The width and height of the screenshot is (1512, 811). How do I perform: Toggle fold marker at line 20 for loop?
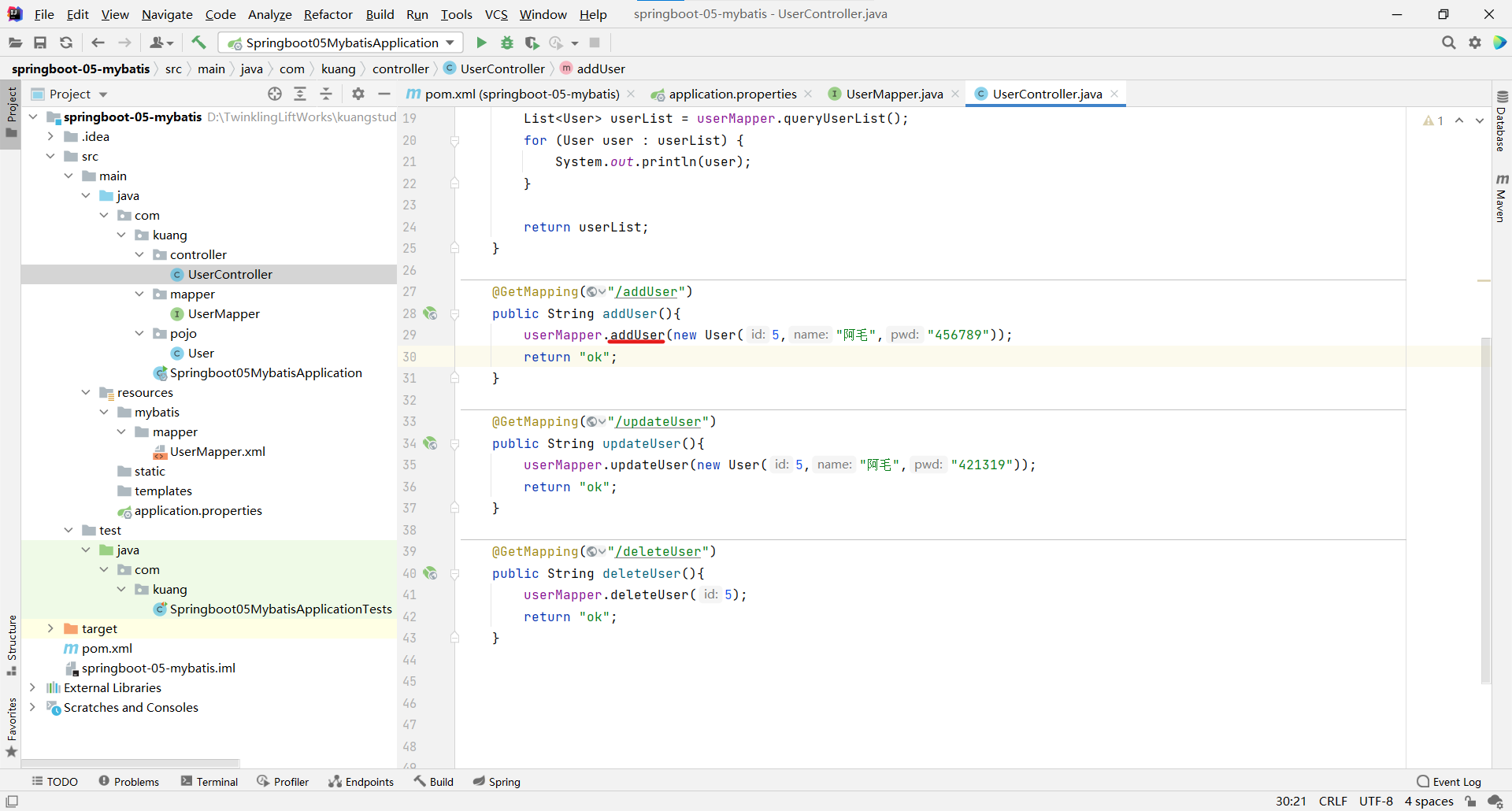click(454, 140)
